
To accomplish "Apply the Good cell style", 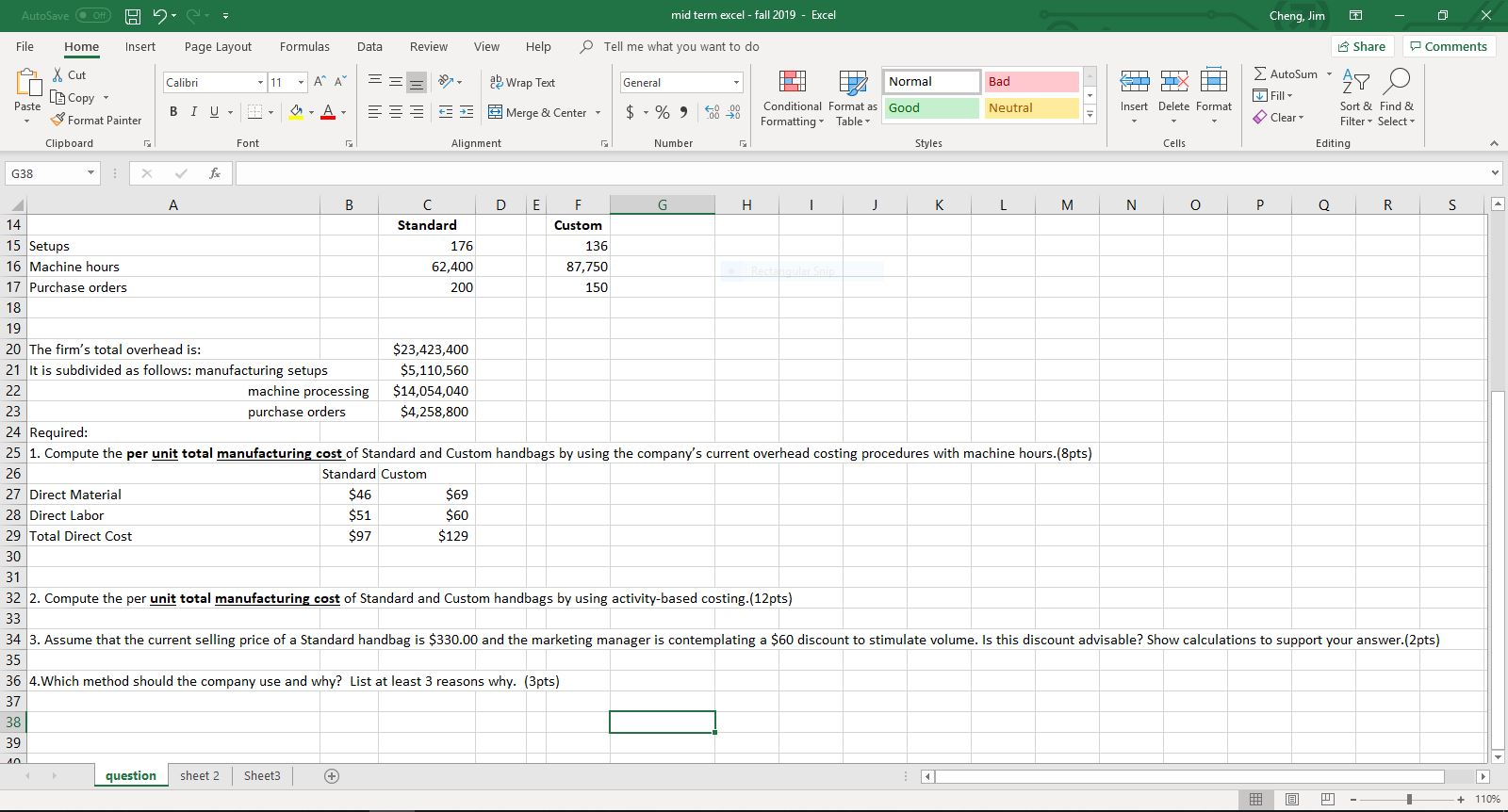I will (x=931, y=108).
